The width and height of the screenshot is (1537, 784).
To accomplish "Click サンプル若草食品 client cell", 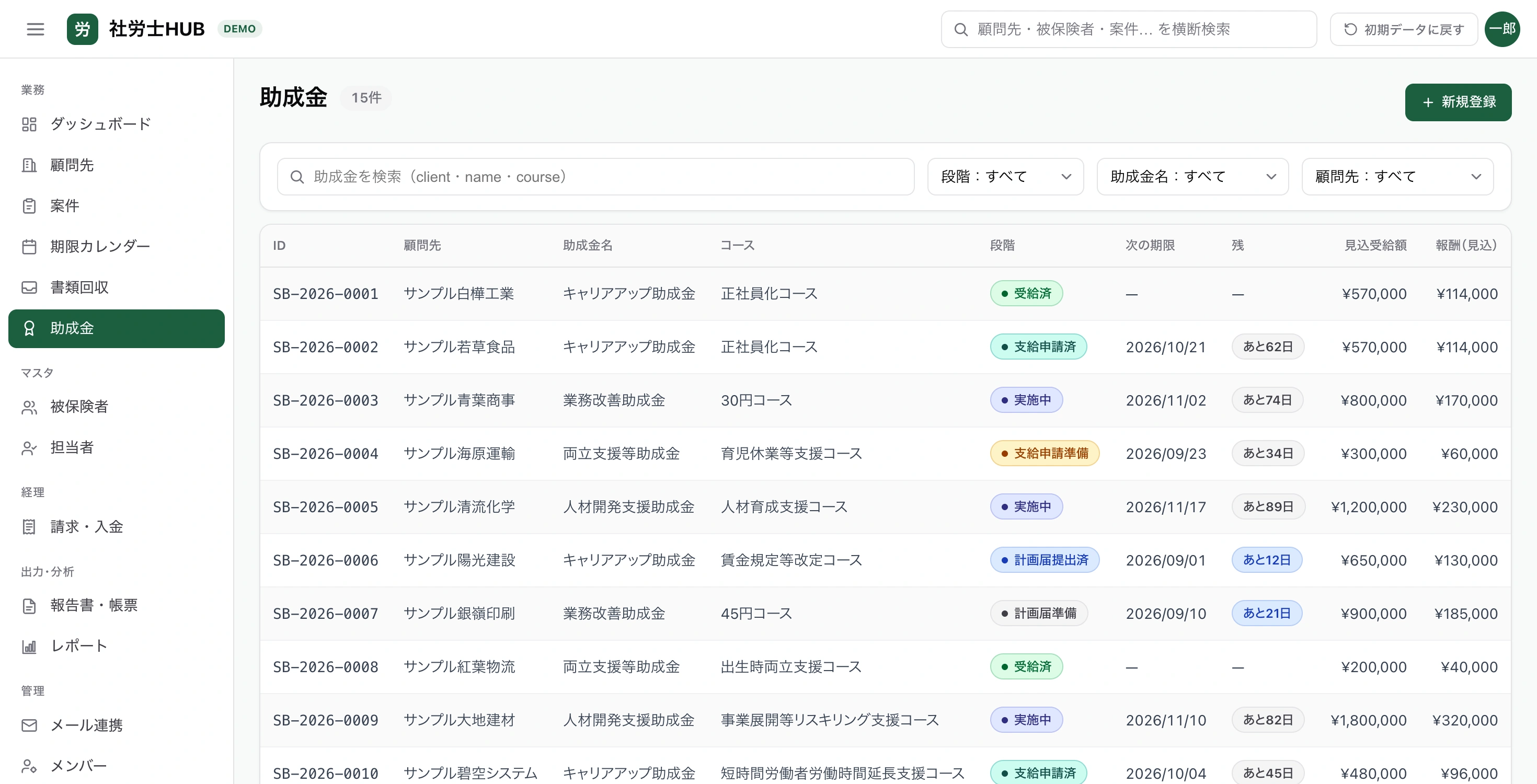I will [x=459, y=347].
